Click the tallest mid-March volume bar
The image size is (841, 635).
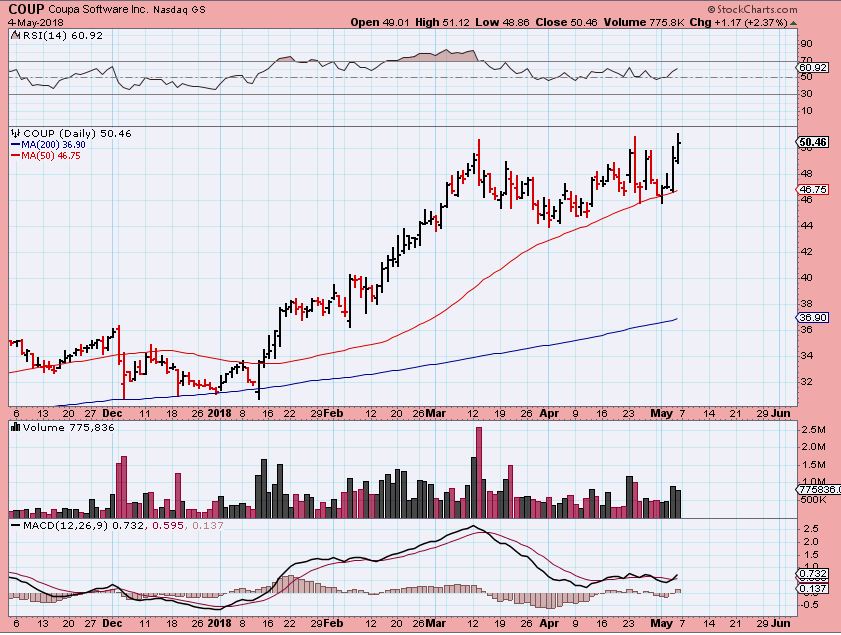[x=479, y=472]
